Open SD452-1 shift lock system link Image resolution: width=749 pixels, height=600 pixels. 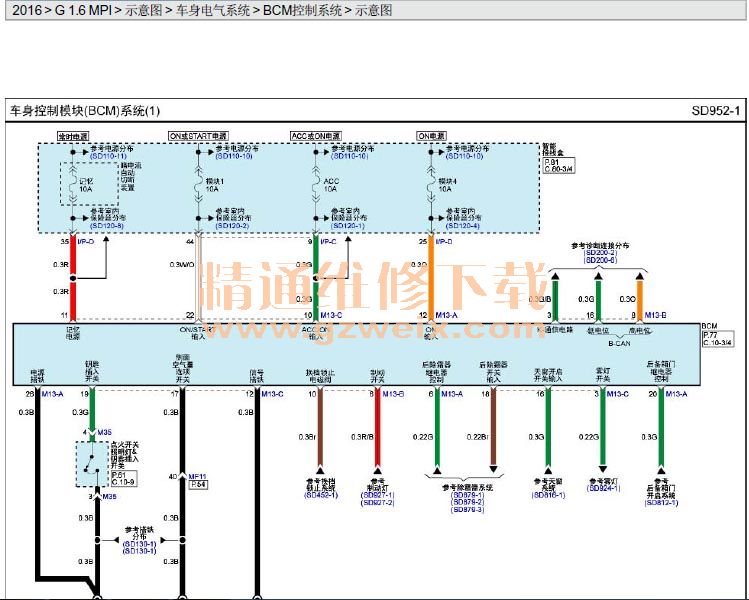tap(321, 495)
